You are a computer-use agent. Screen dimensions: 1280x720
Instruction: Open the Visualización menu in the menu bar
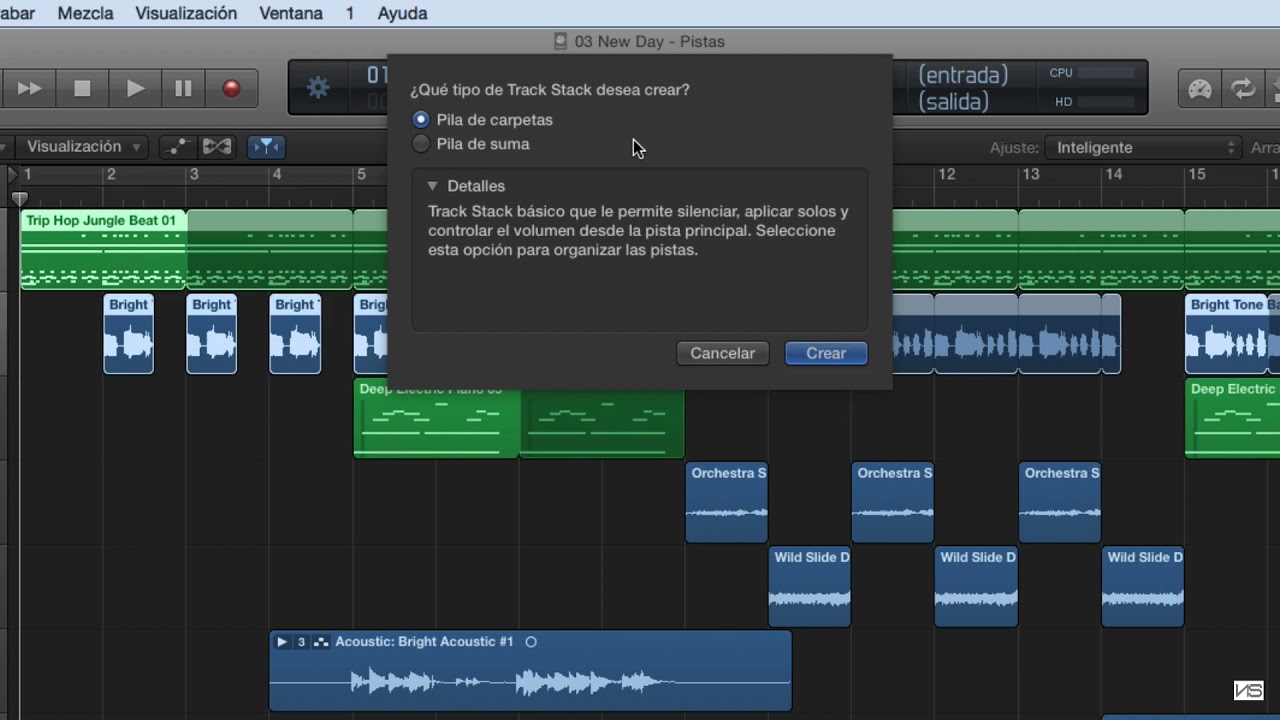click(186, 13)
